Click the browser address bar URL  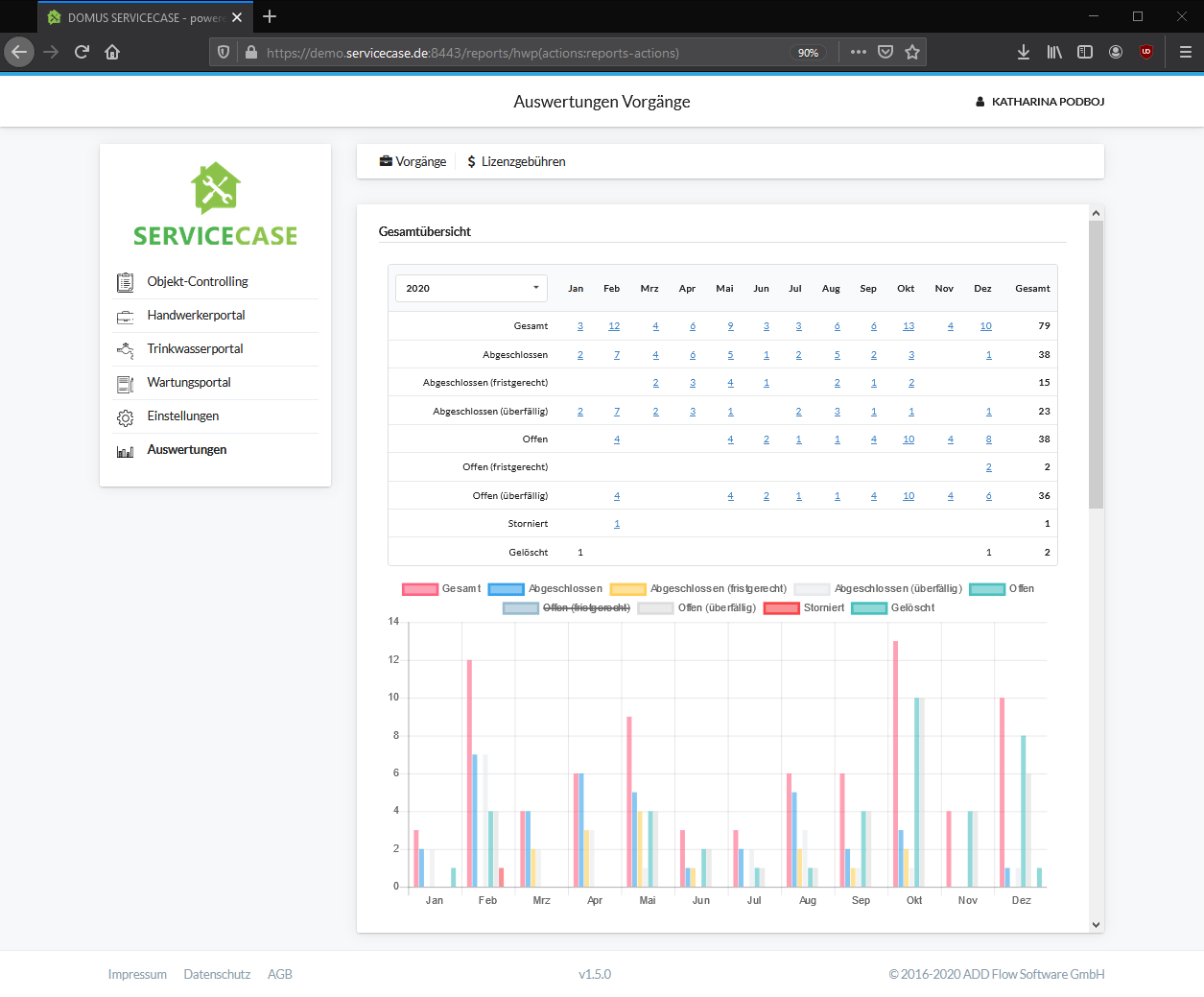point(473,53)
